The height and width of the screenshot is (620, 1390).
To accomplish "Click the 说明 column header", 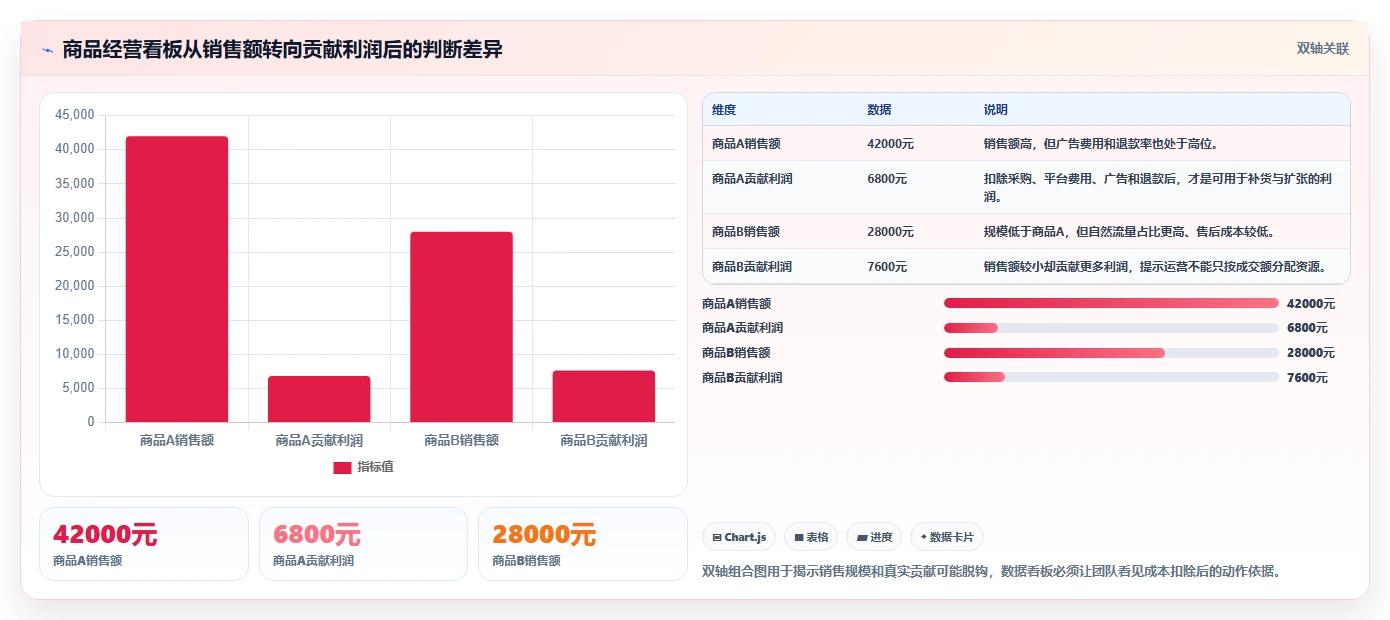I will [x=996, y=110].
